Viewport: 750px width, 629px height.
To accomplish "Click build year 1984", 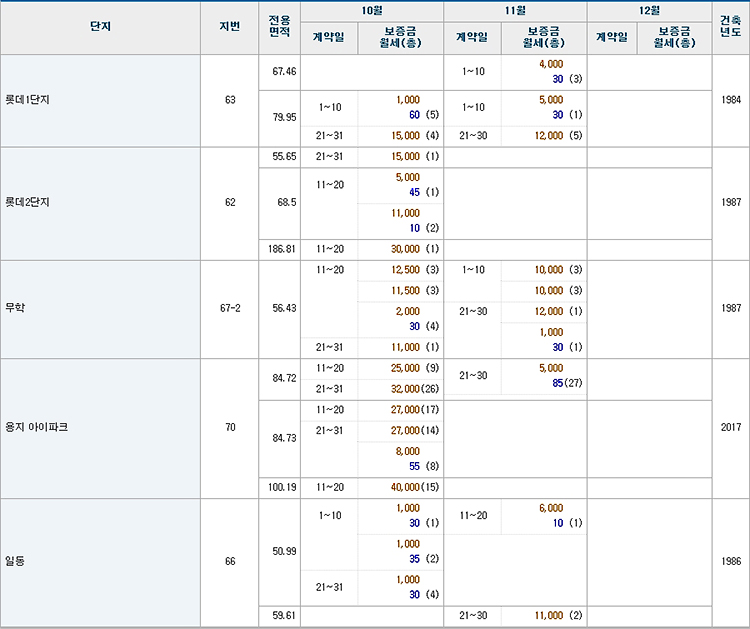I will (x=731, y=100).
